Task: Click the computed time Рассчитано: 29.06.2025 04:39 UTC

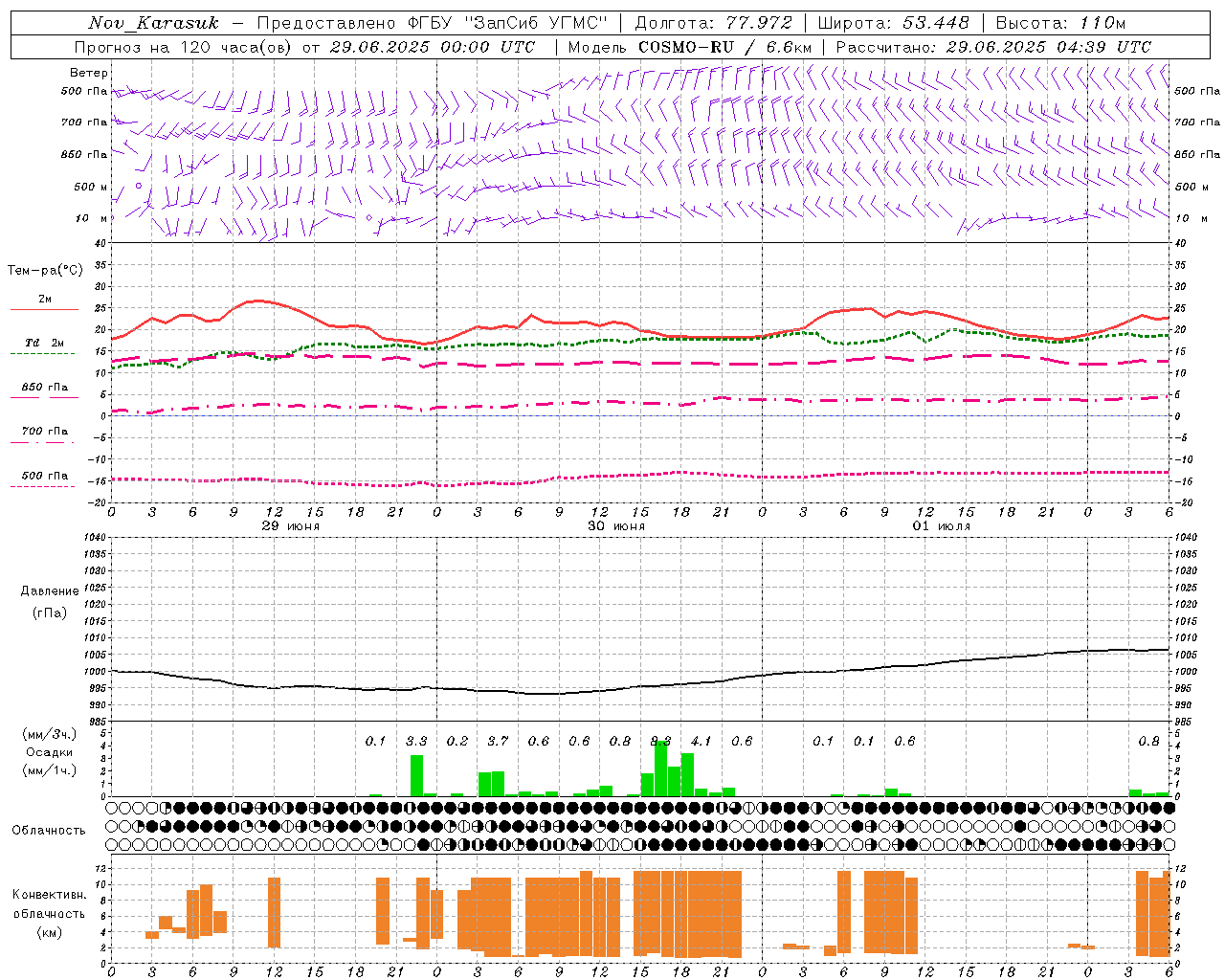Action: [x=993, y=47]
